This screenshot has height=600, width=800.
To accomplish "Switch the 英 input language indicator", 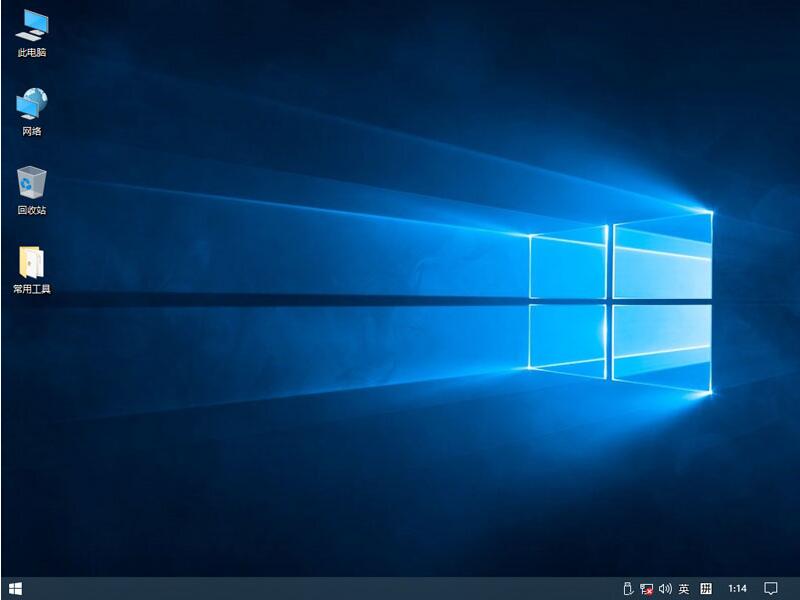I will [684, 589].
